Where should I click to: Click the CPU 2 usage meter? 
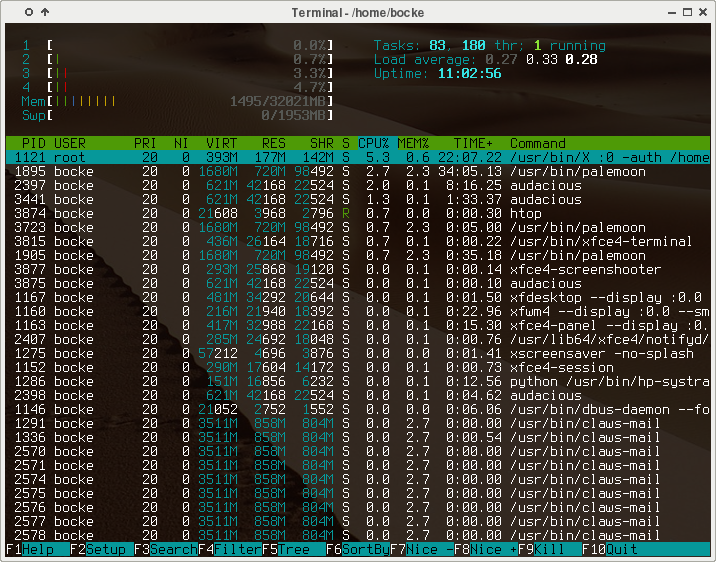178,59
